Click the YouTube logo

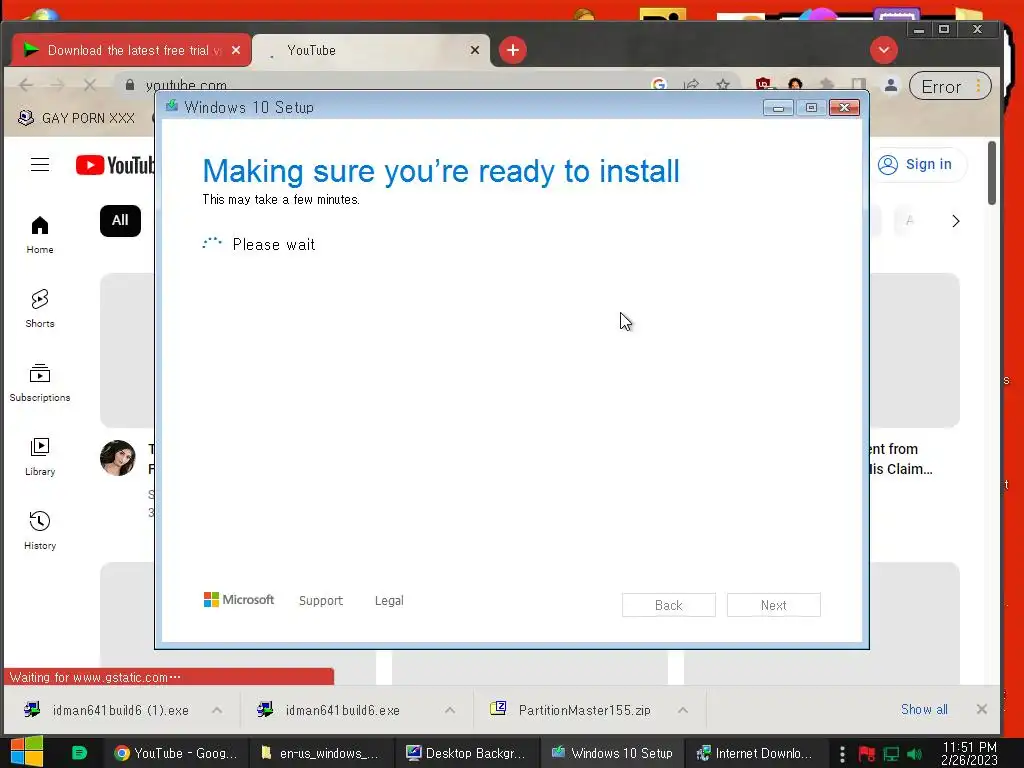[115, 165]
